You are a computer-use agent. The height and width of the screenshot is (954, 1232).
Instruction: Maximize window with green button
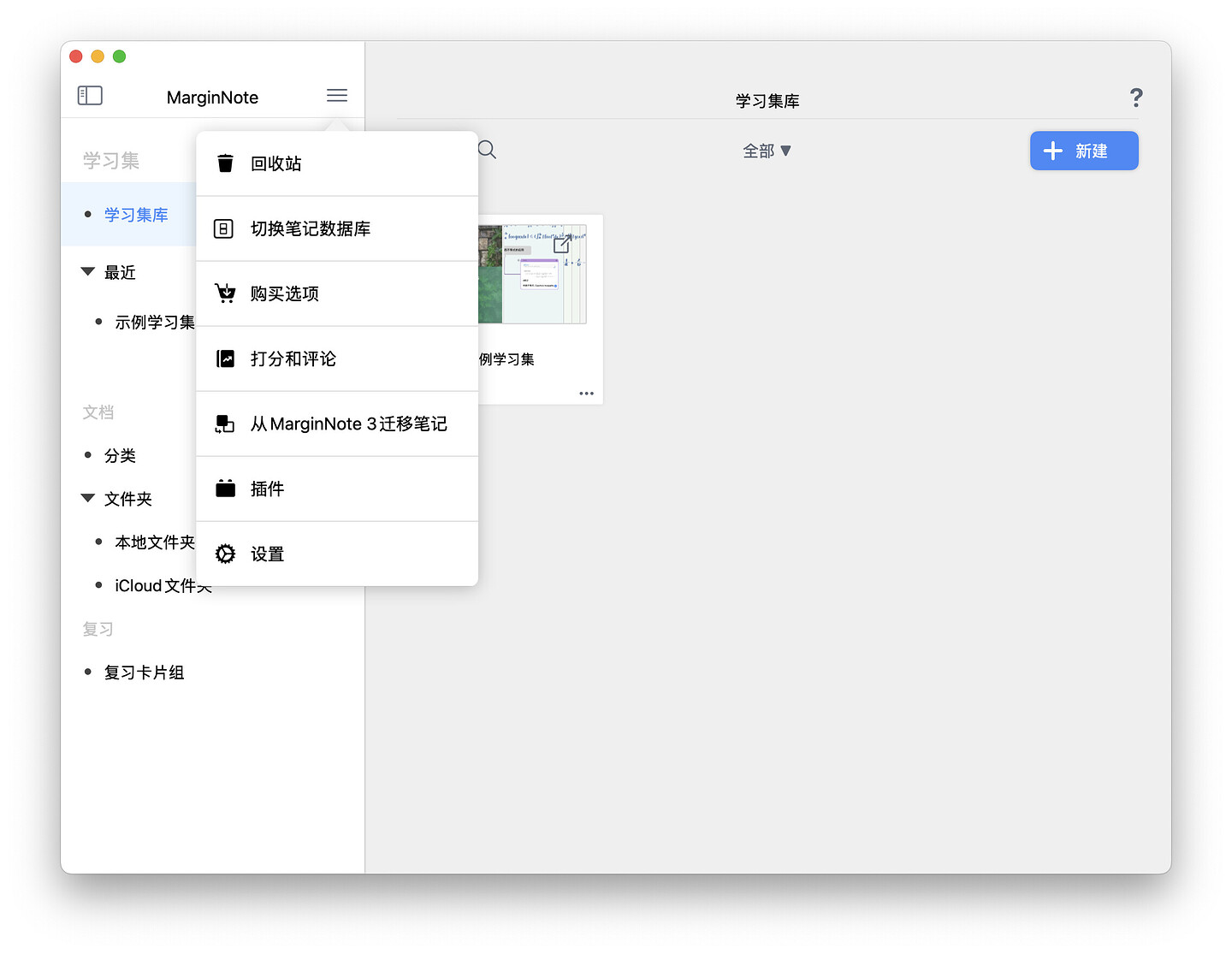(x=120, y=56)
